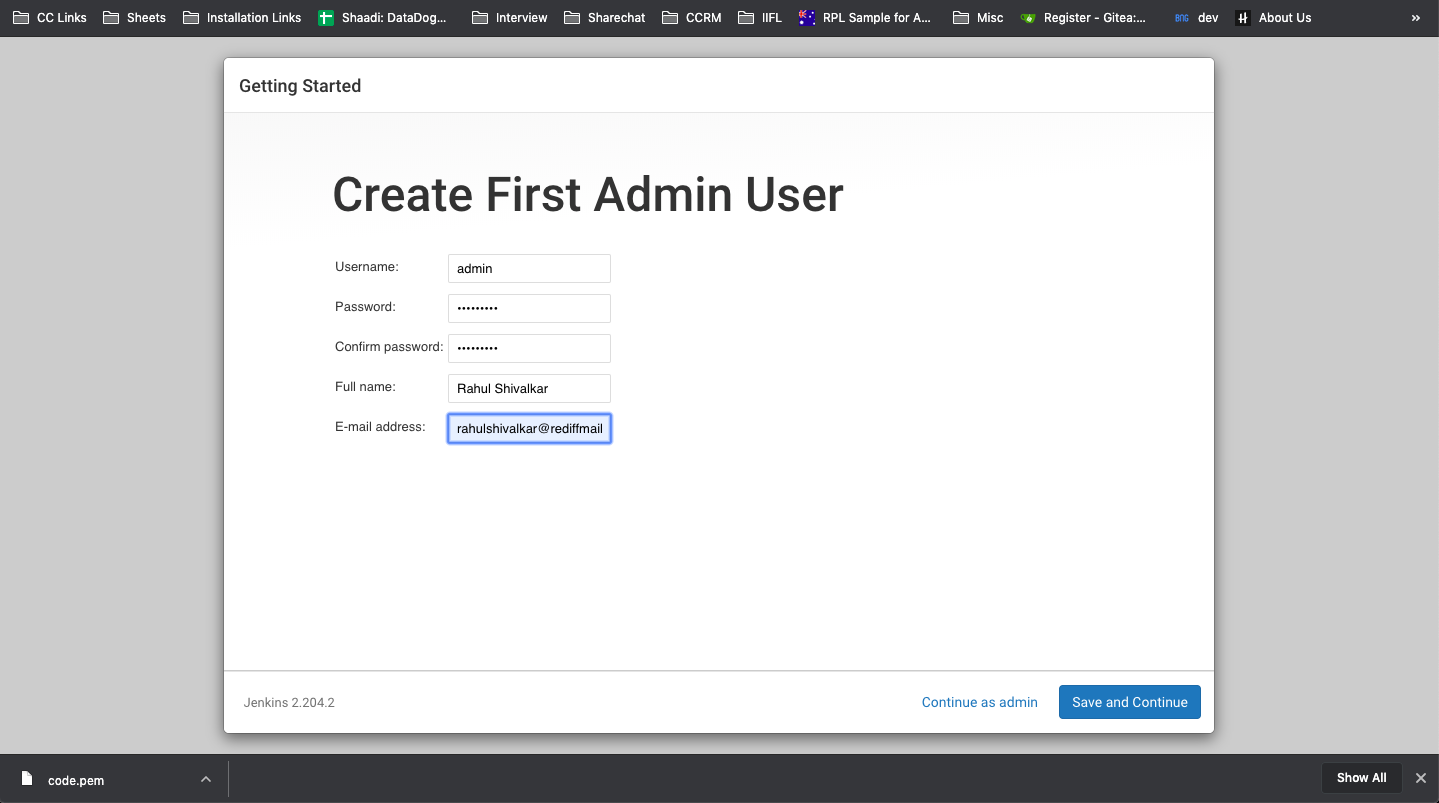Open the Sharechat bookmarks folder
Image resolution: width=1439 pixels, height=803 pixels.
[x=604, y=17]
